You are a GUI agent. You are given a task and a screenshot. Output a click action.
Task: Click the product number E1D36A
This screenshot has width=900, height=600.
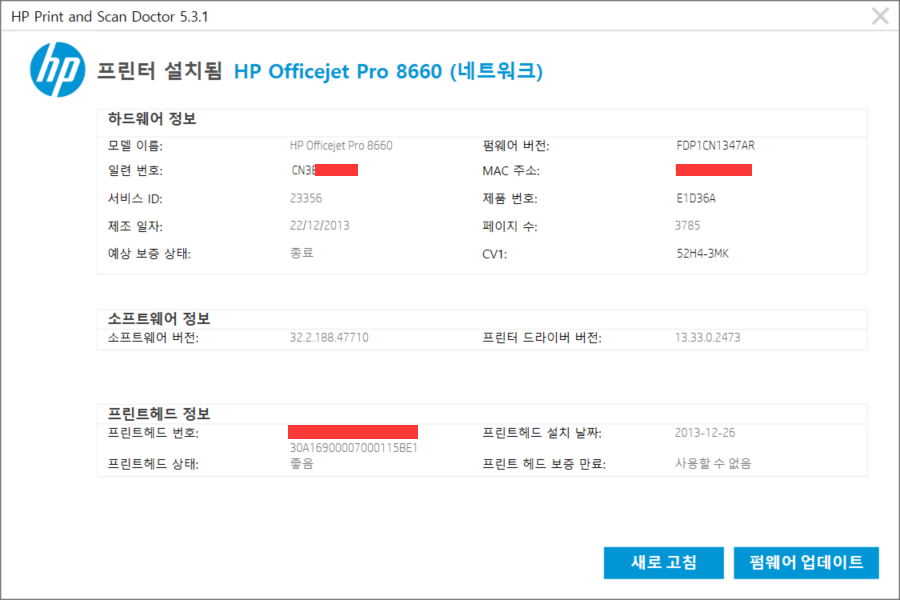(696, 199)
